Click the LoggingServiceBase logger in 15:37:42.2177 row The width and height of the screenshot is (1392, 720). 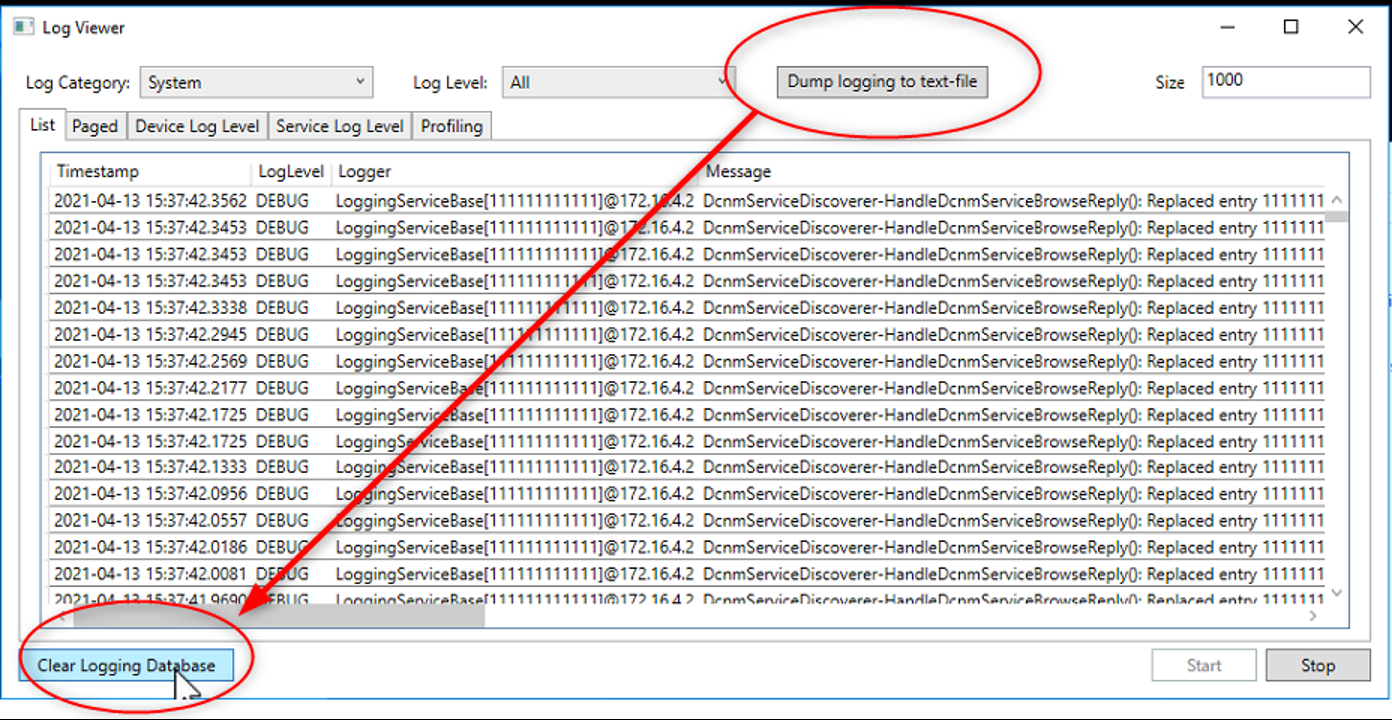click(x=515, y=388)
